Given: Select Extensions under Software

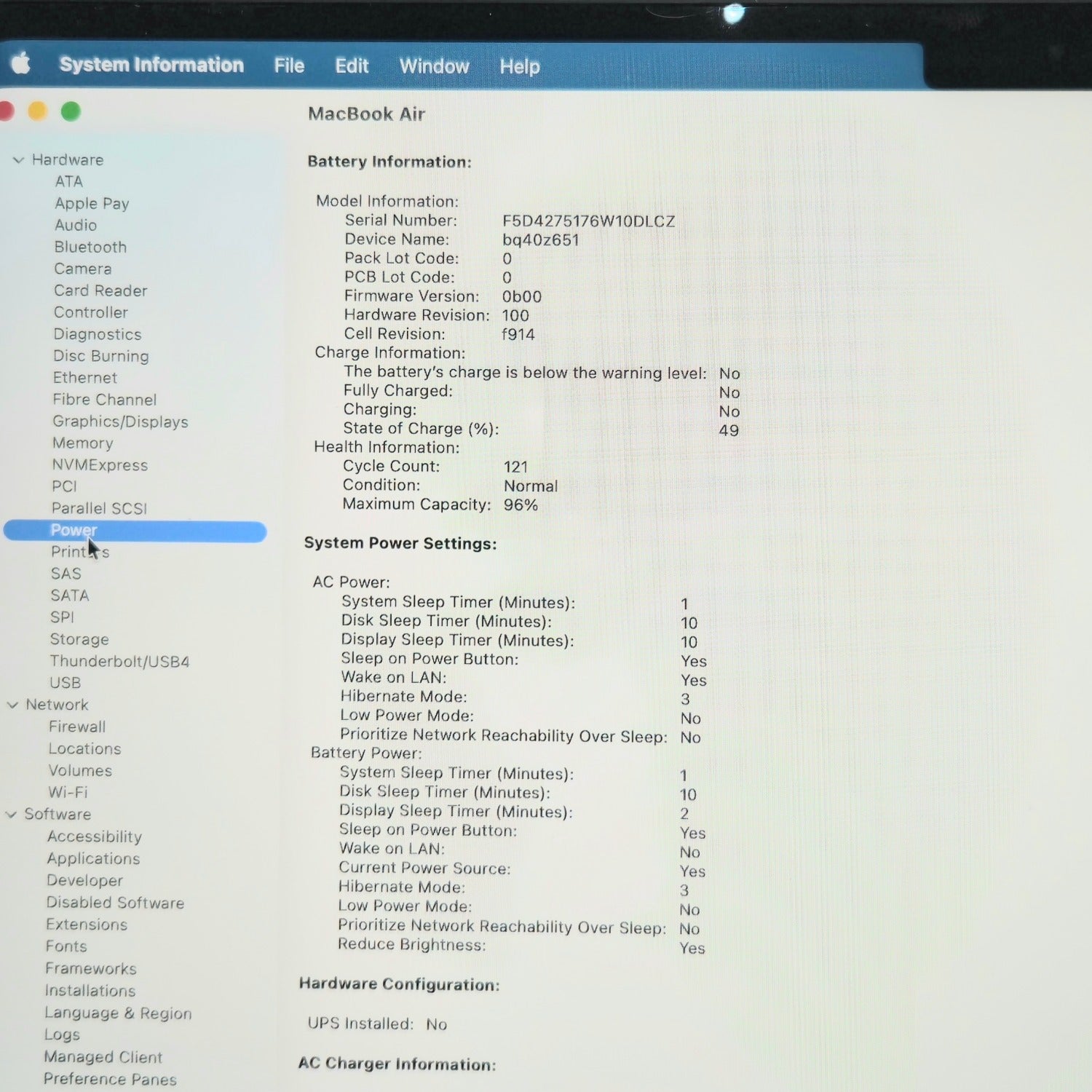Looking at the screenshot, I should pos(87,925).
